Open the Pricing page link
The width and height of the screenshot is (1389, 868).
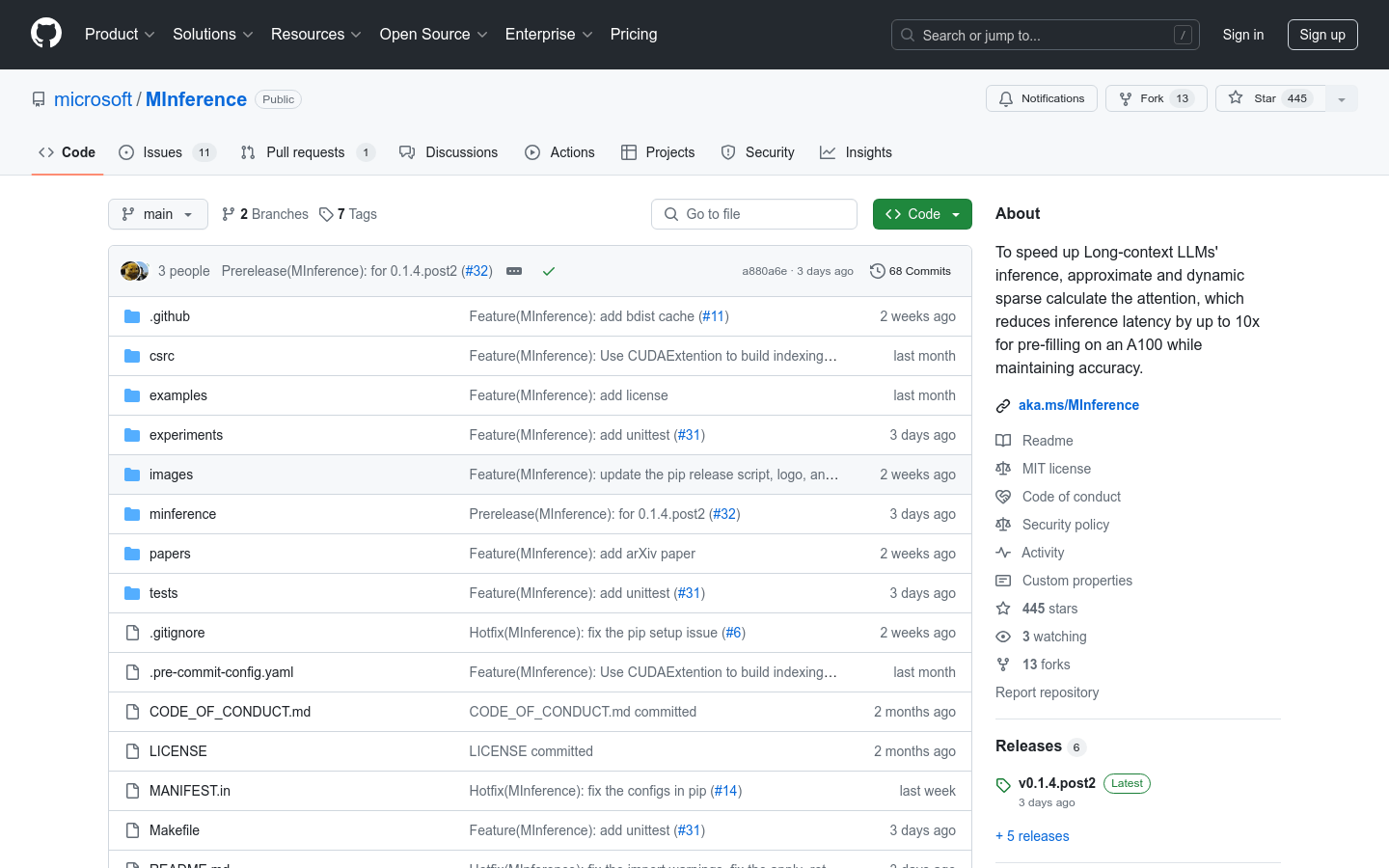(634, 34)
